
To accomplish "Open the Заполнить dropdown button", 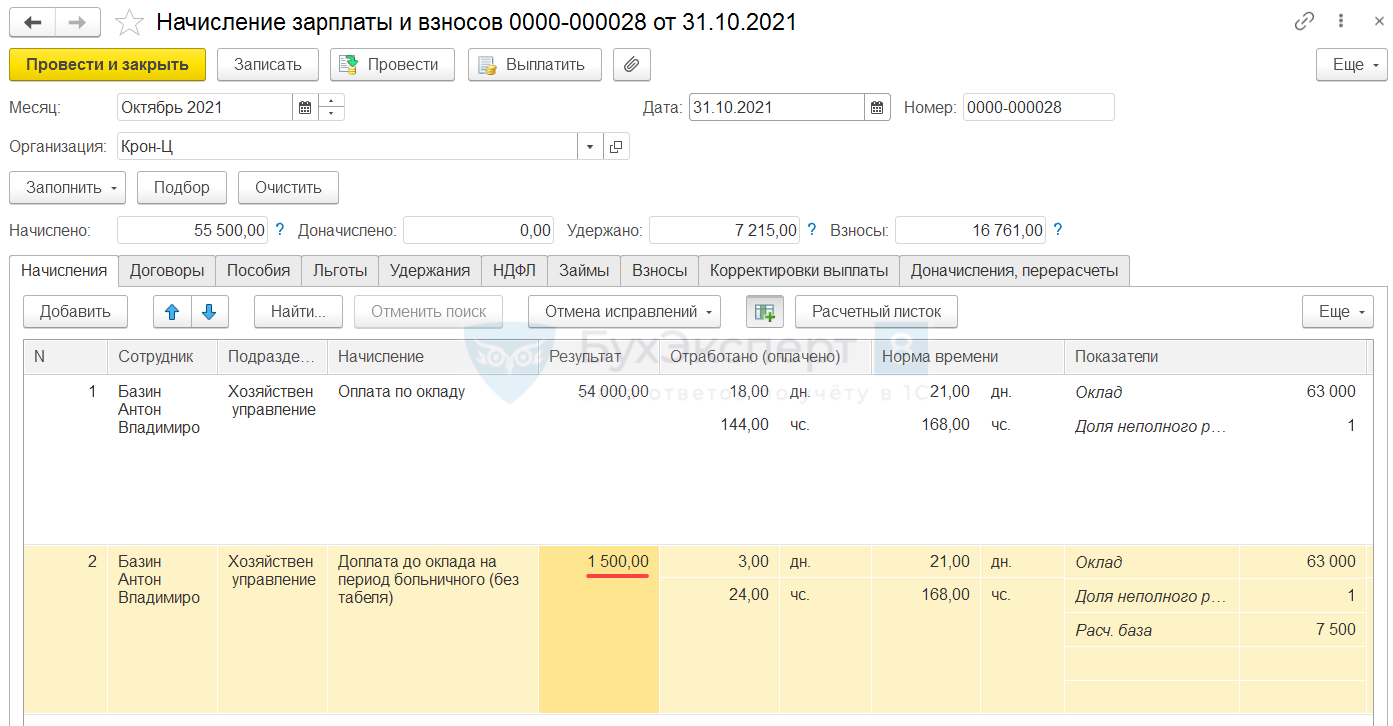I will (x=67, y=187).
